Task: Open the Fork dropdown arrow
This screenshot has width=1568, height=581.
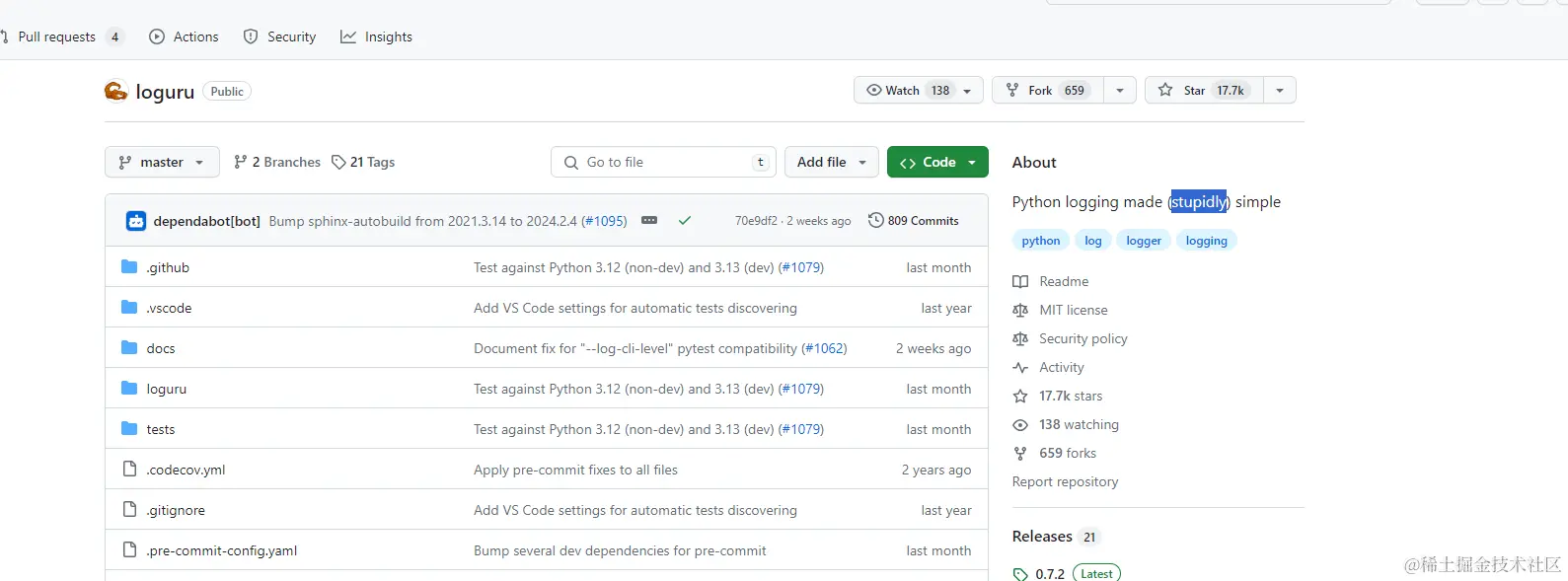Action: tap(1120, 90)
